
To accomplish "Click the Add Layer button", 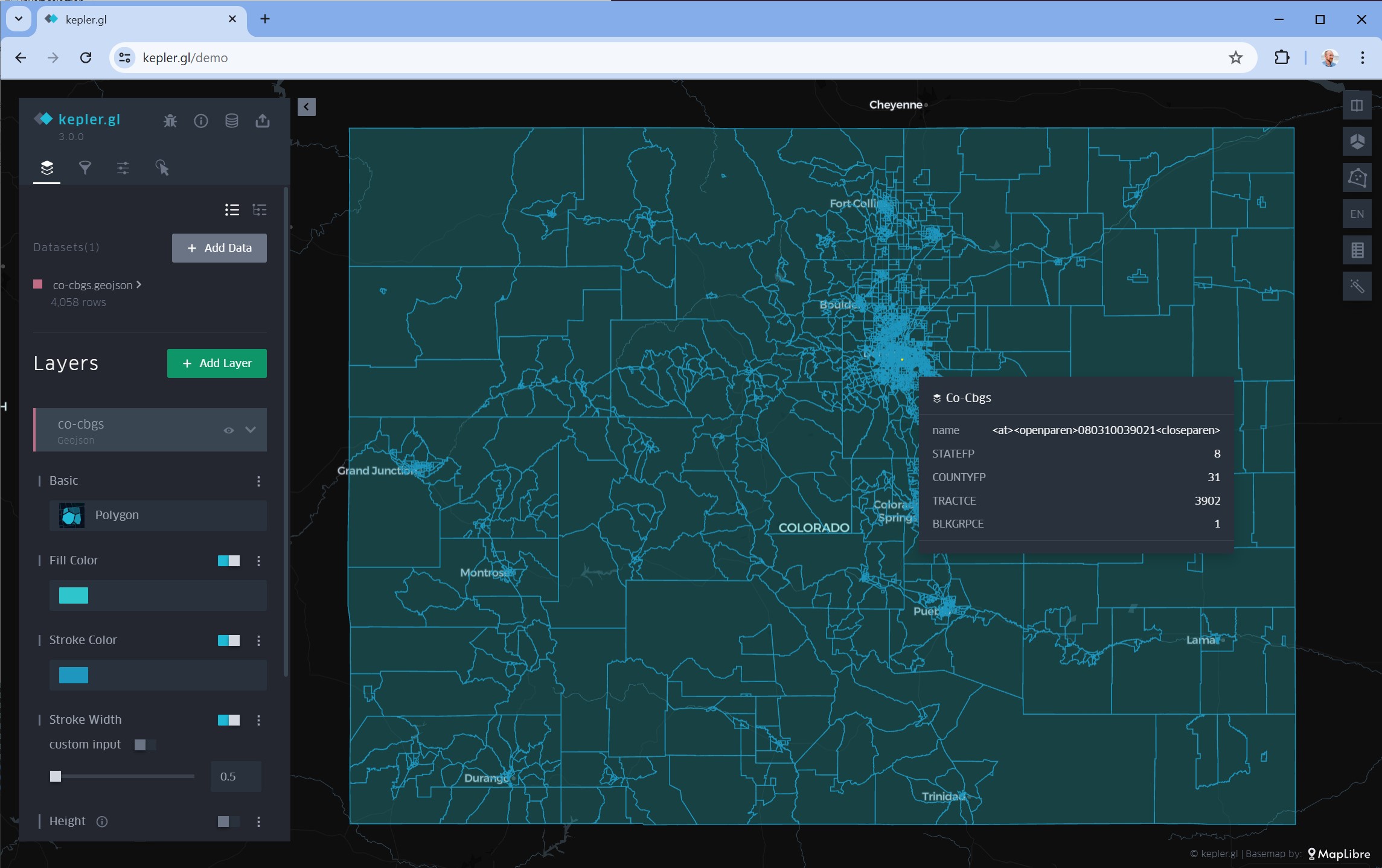I will click(217, 363).
